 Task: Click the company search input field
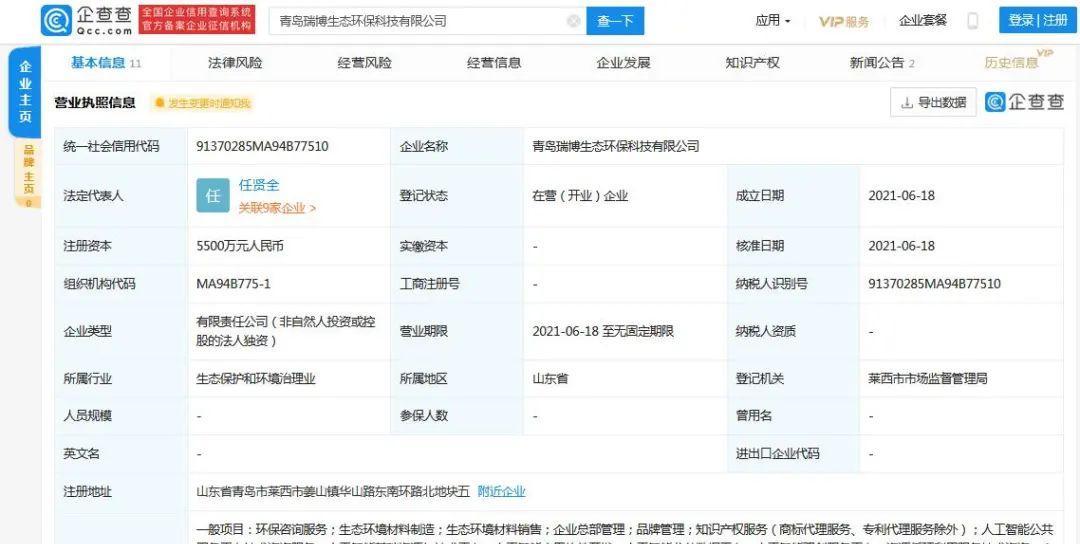[427, 21]
